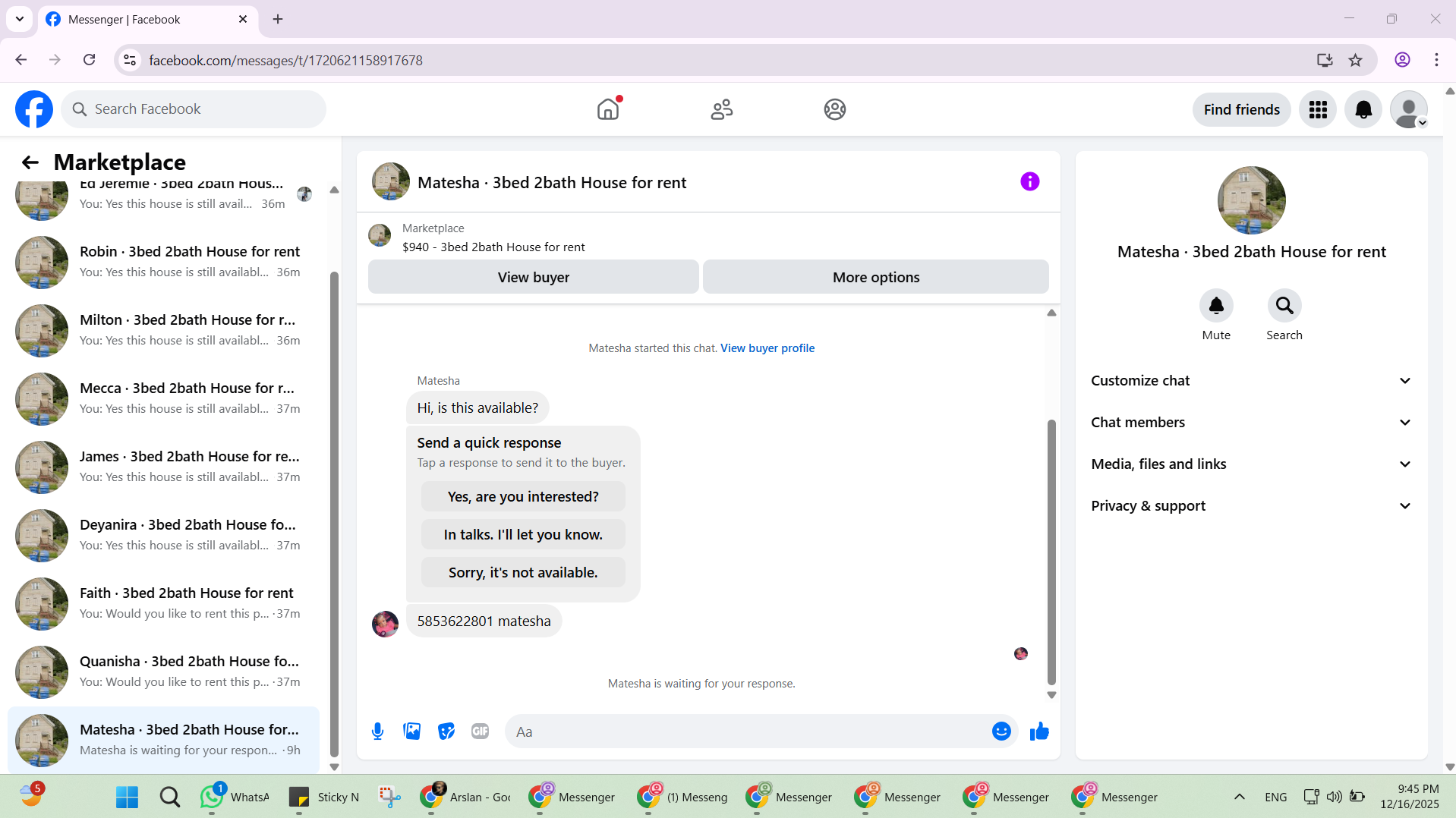
Task: Open emoji picker in message box
Action: 1001,731
